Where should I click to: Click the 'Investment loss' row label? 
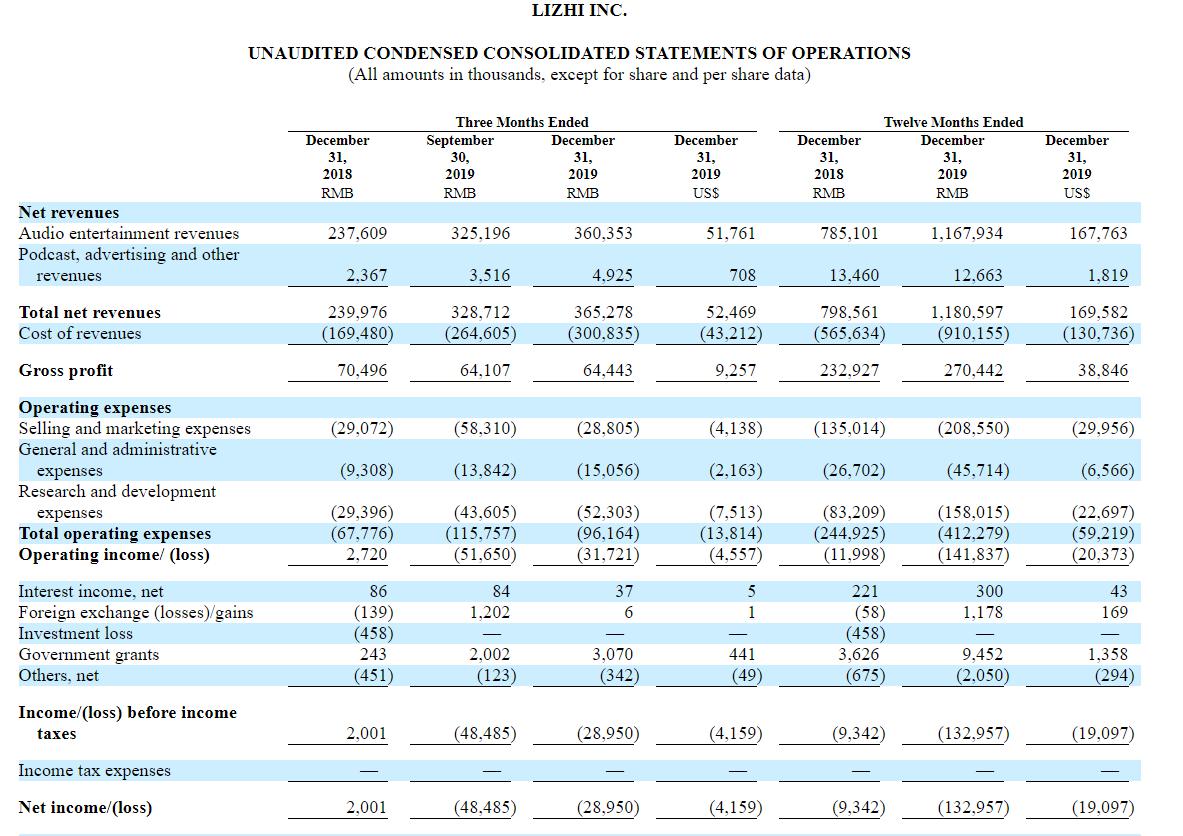[x=75, y=634]
